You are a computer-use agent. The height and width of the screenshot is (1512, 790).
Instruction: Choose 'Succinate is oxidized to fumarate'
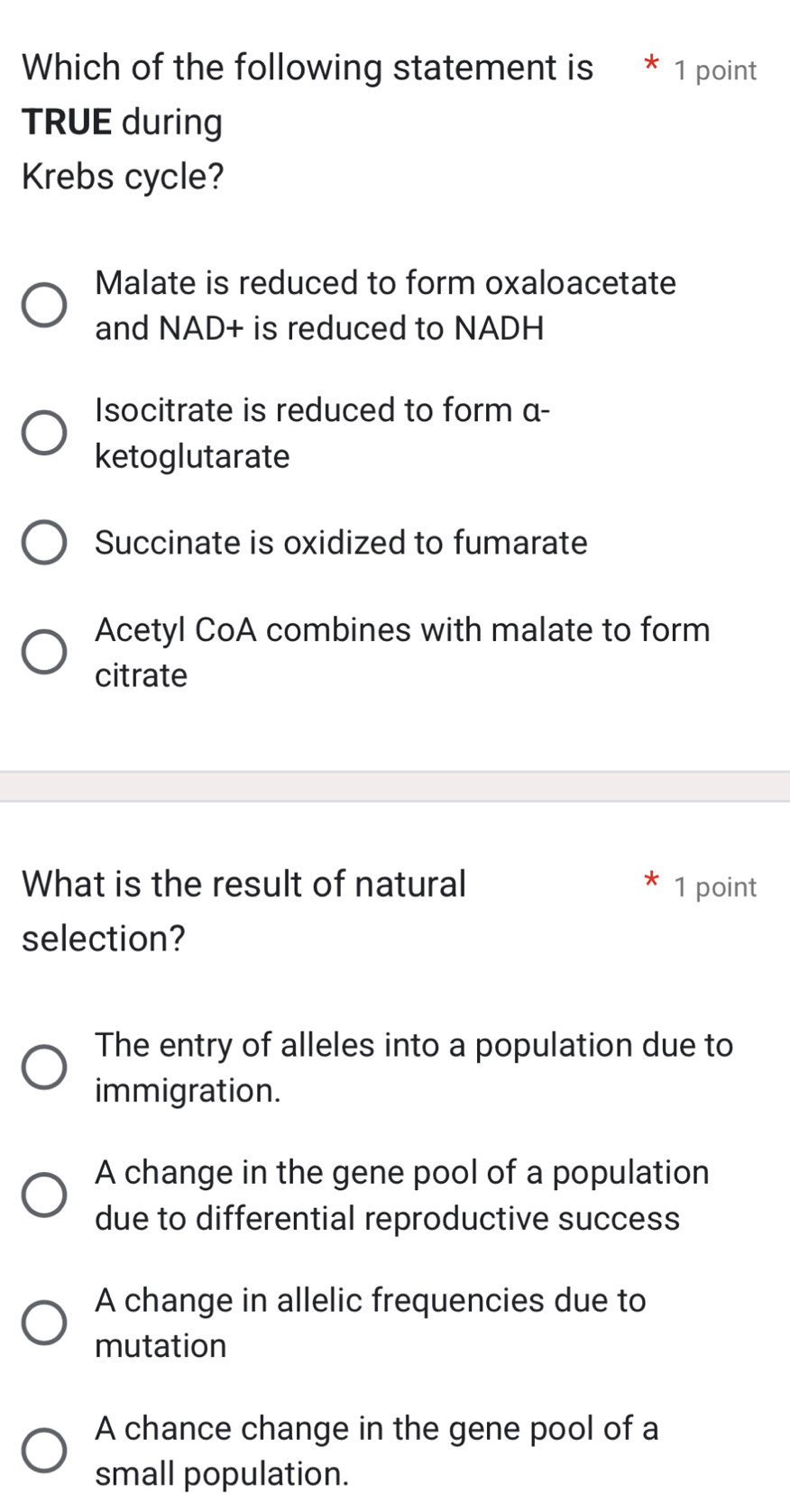pyautogui.click(x=44, y=542)
